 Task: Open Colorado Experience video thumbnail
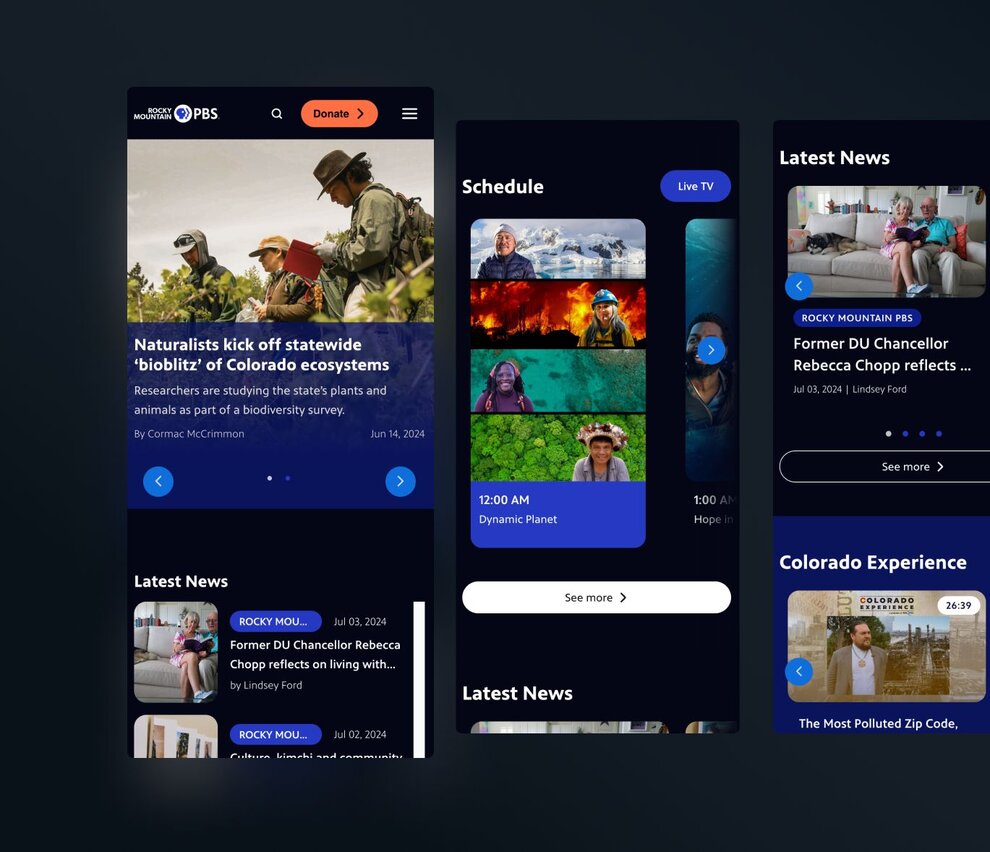(886, 646)
